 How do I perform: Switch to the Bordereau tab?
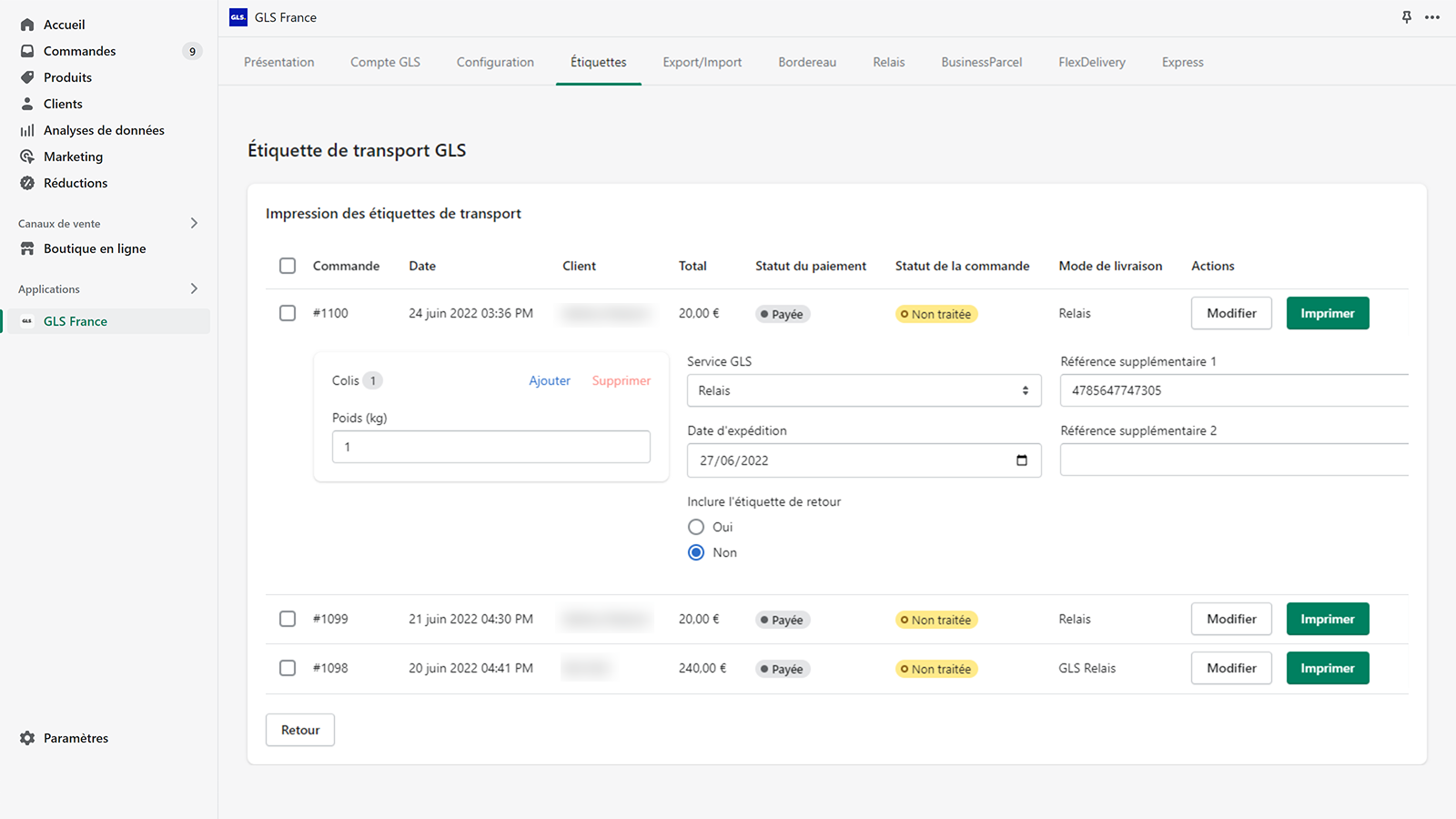pyautogui.click(x=807, y=62)
